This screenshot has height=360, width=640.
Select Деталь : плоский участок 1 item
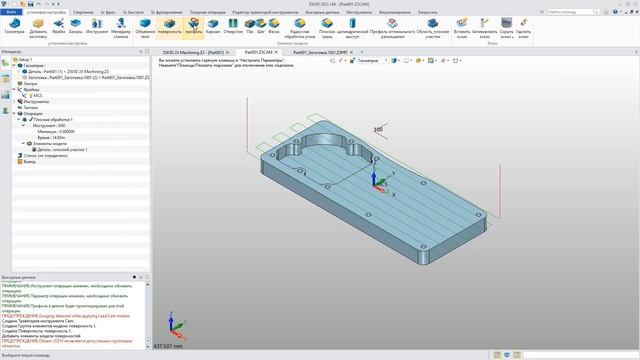click(62, 149)
